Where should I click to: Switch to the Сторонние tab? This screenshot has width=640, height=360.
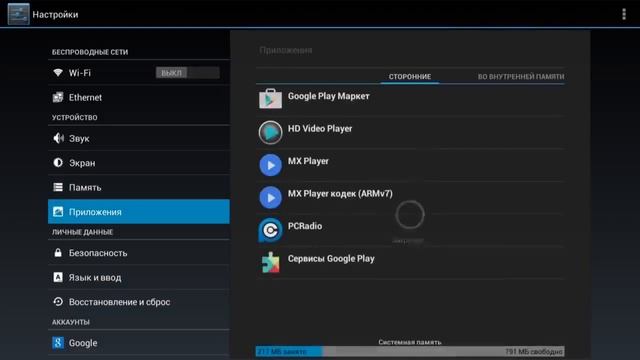(410, 76)
